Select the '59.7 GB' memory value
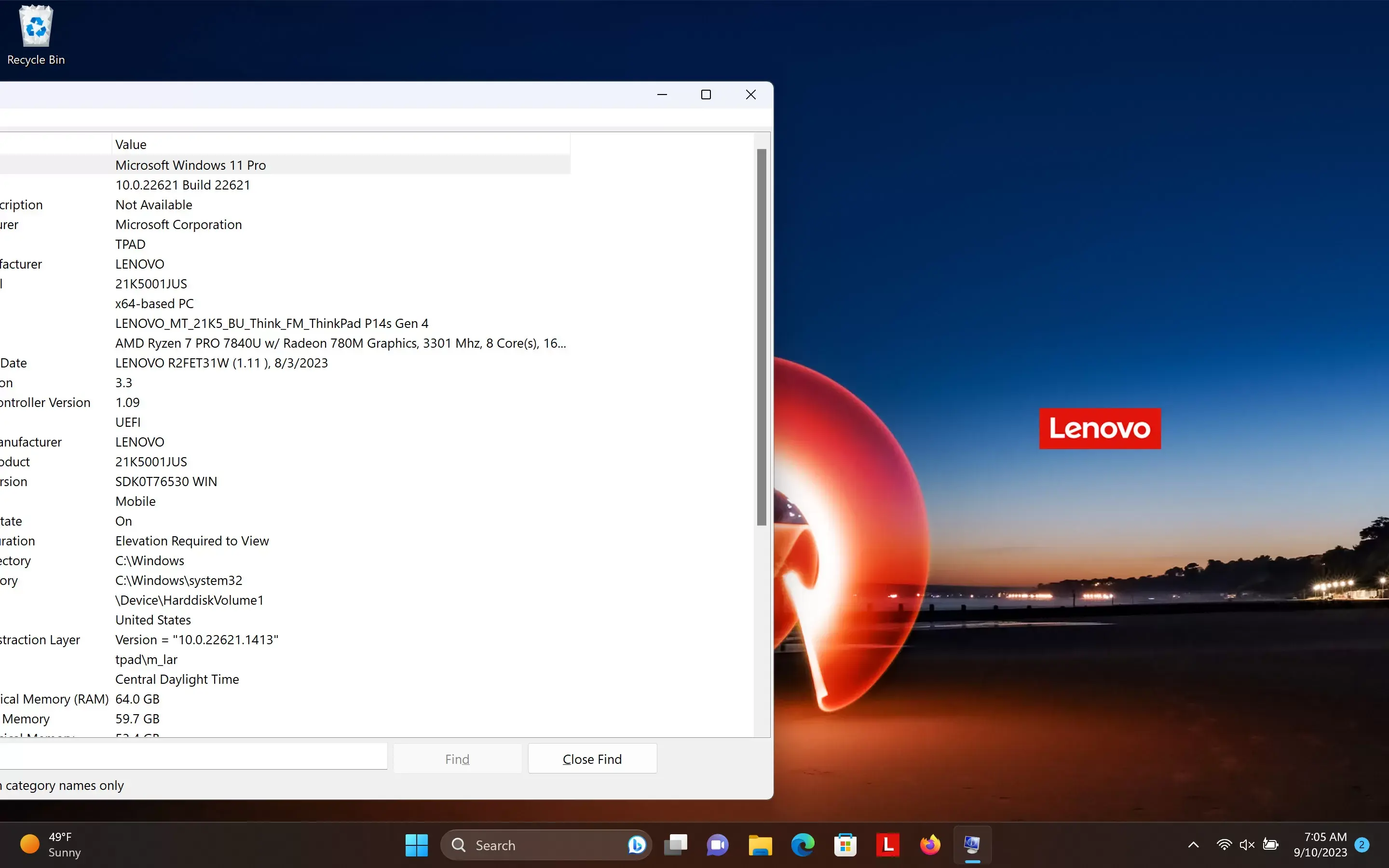This screenshot has width=1389, height=868. 138,719
